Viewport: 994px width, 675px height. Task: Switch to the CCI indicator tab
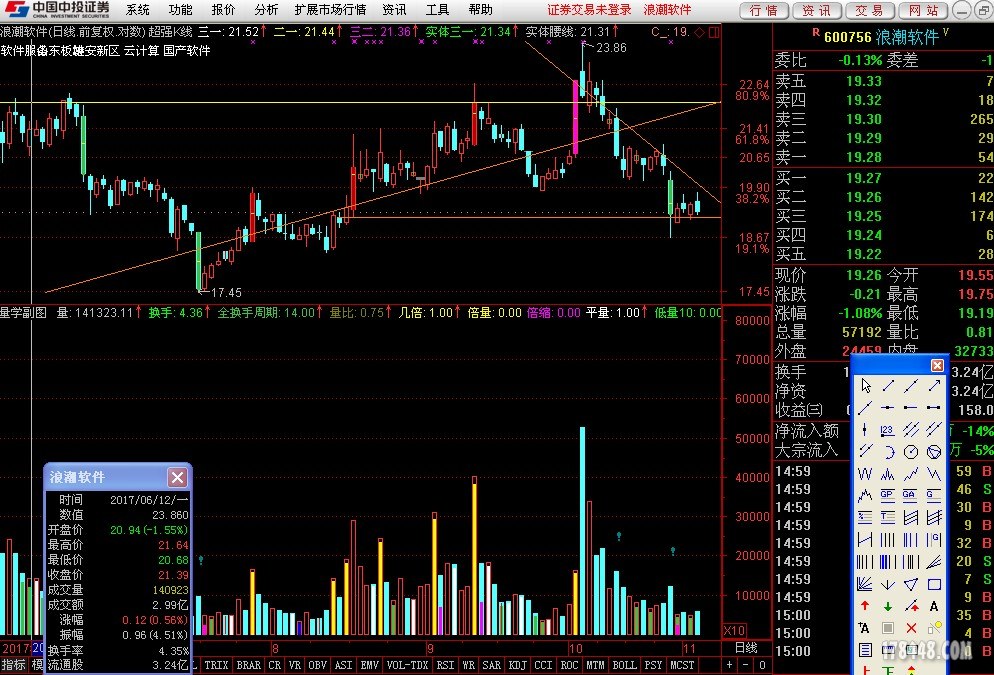543,665
